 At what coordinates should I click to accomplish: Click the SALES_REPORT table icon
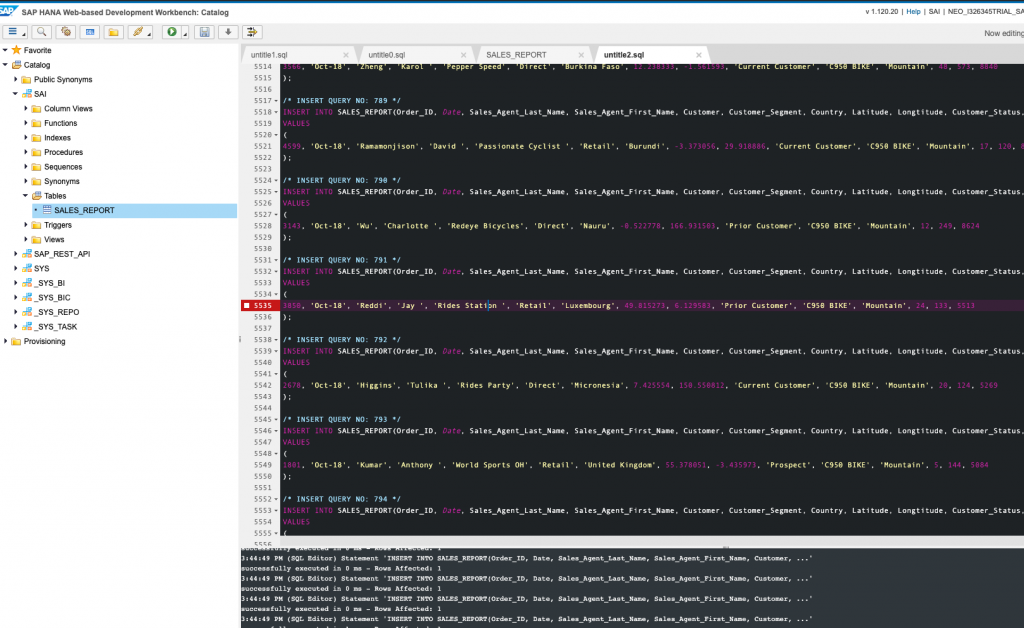tap(47, 210)
